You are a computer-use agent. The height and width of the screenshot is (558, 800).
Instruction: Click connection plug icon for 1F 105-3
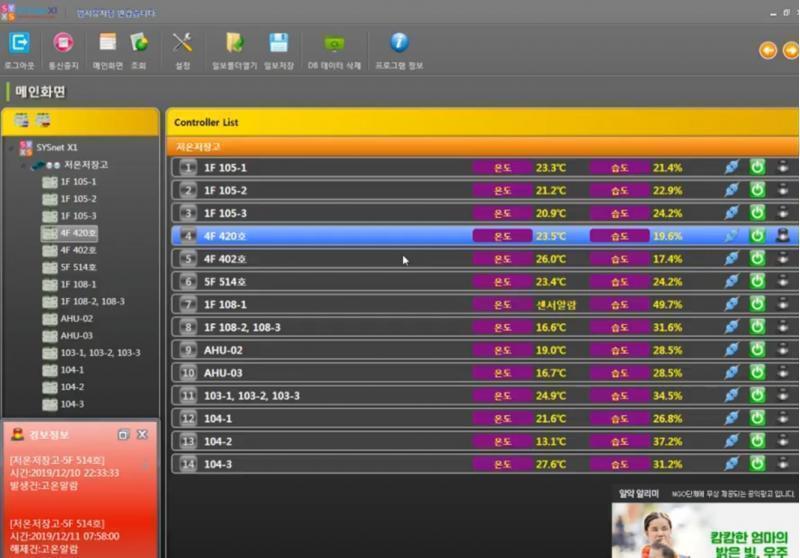tap(732, 213)
